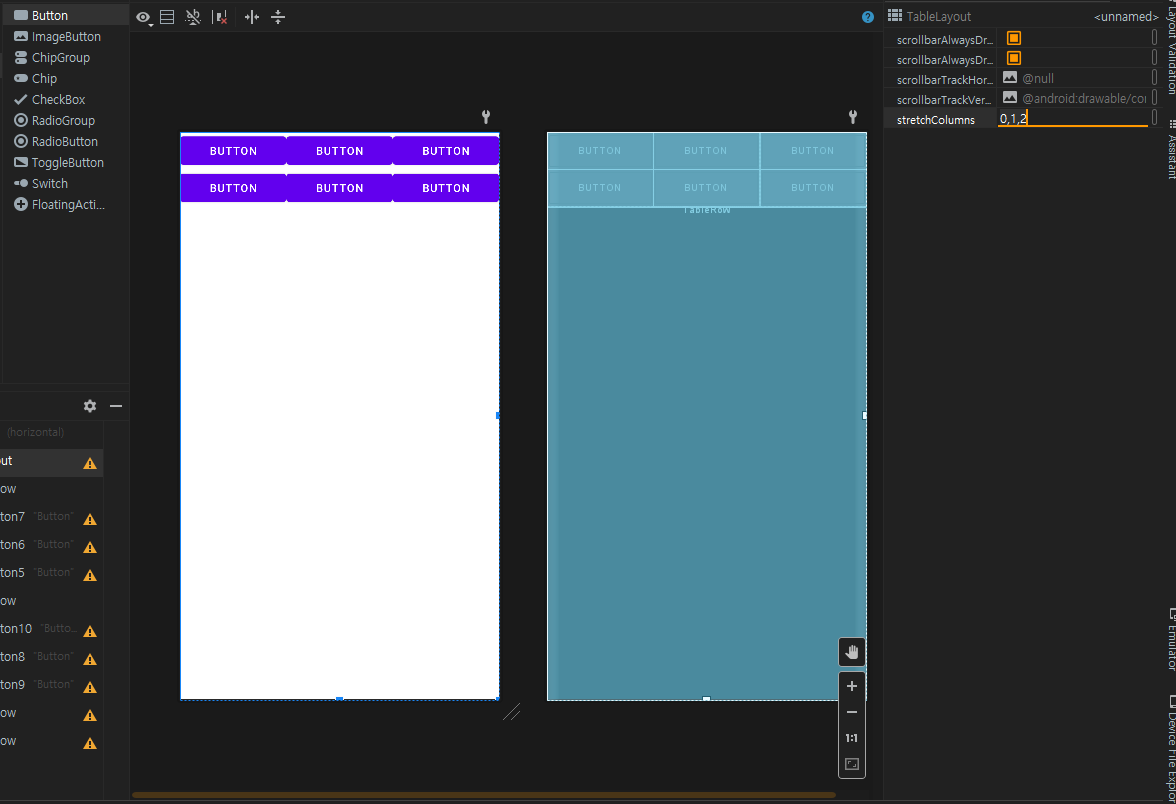Image resolution: width=1176 pixels, height=804 pixels.
Task: Click warning icon on the ton9 row
Action: [90, 687]
